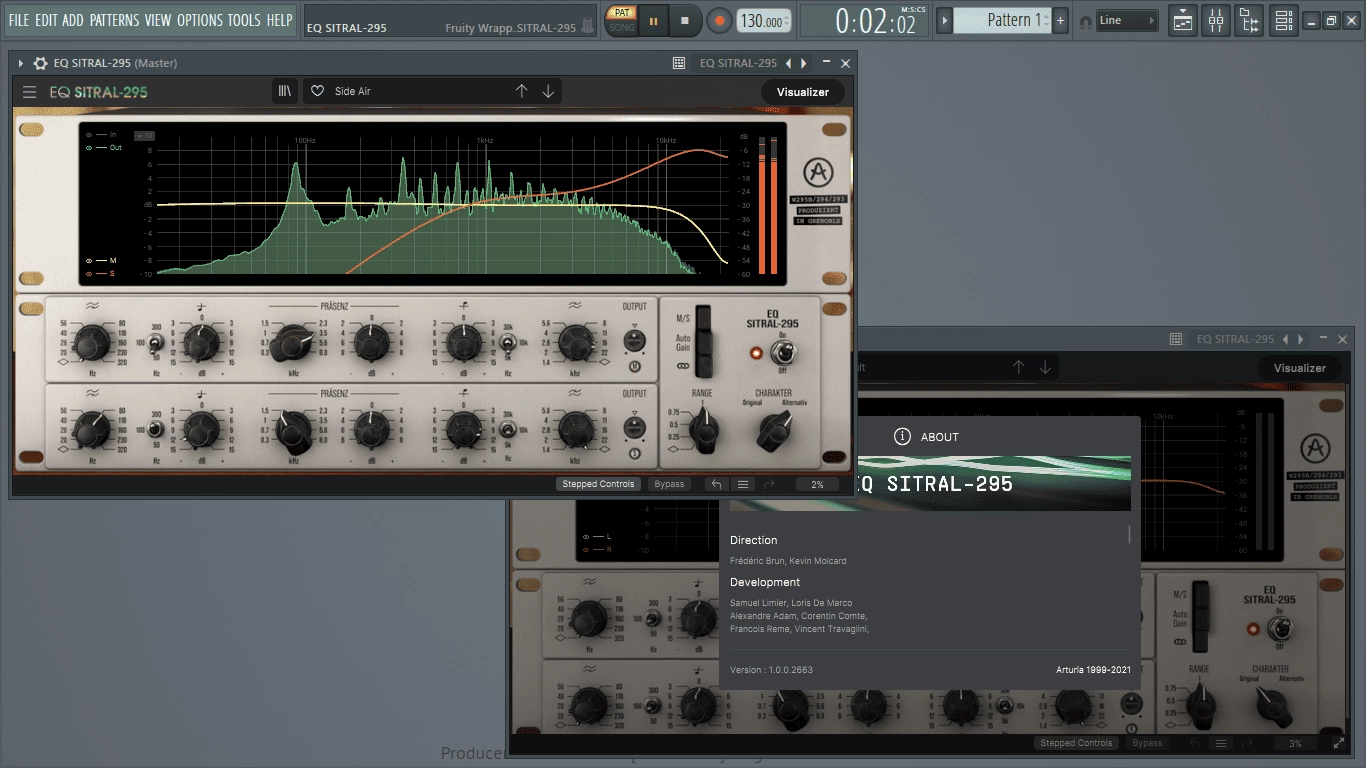Click Bypass in the Master window

(x=669, y=484)
